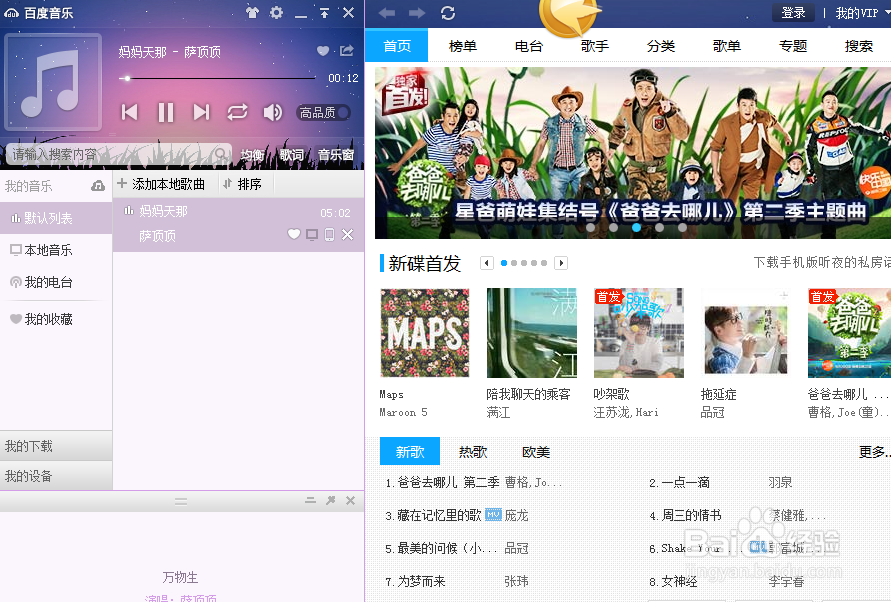The image size is (891, 602).
Task: Select the 新歌 tab
Action: tap(410, 451)
